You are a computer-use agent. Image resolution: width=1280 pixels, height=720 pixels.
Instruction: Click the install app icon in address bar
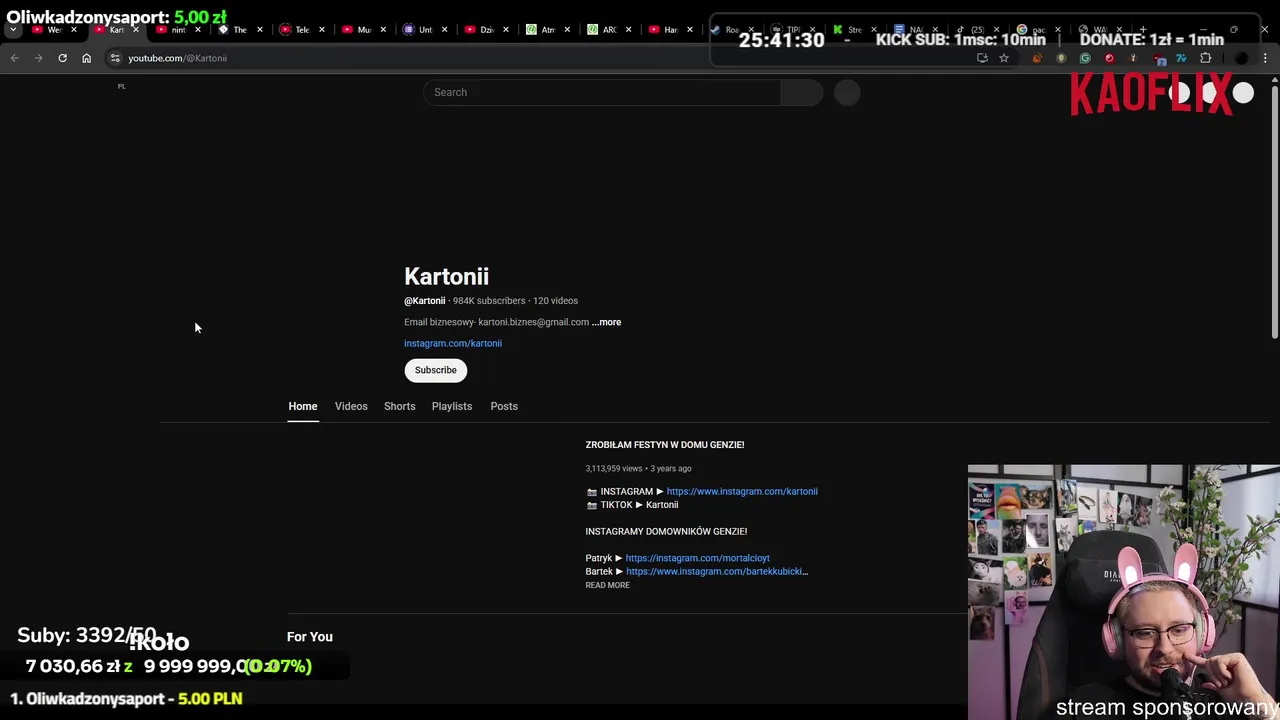pos(982,58)
